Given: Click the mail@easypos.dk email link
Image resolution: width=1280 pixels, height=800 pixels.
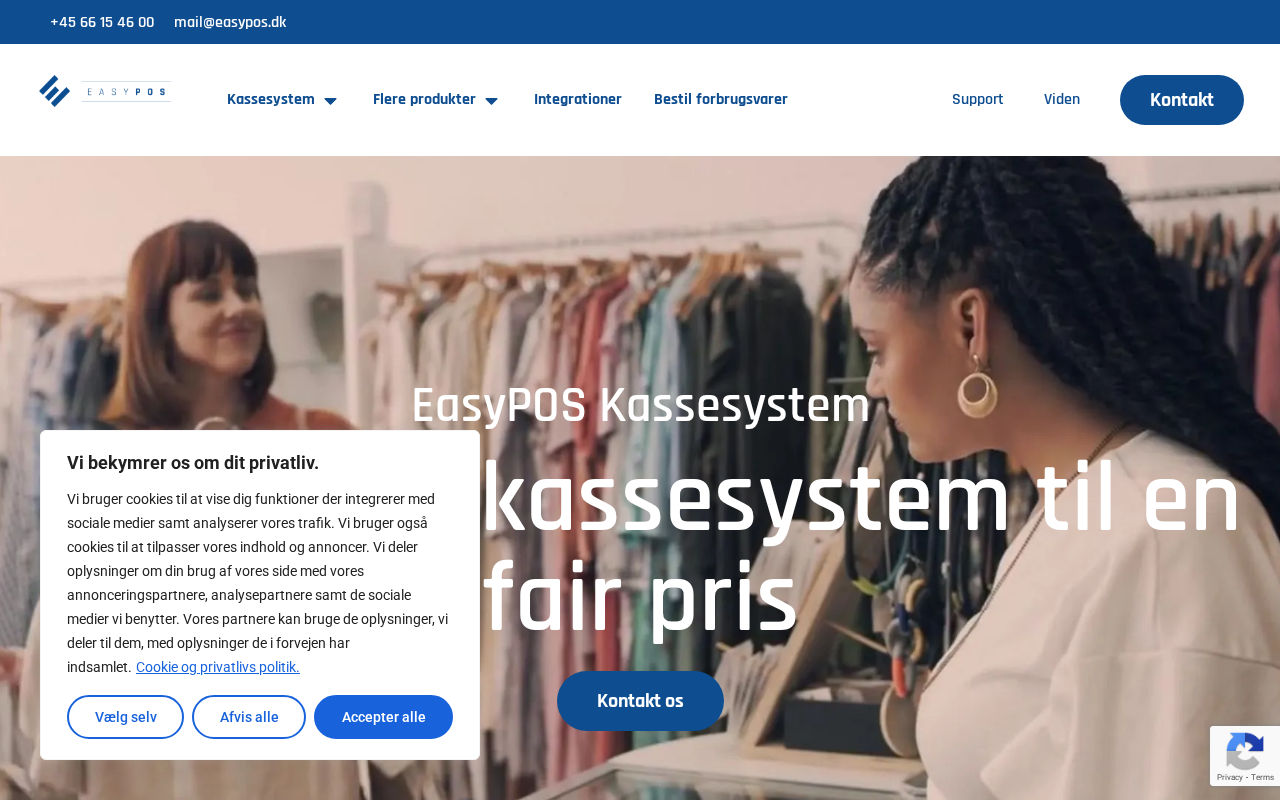Looking at the screenshot, I should (230, 22).
